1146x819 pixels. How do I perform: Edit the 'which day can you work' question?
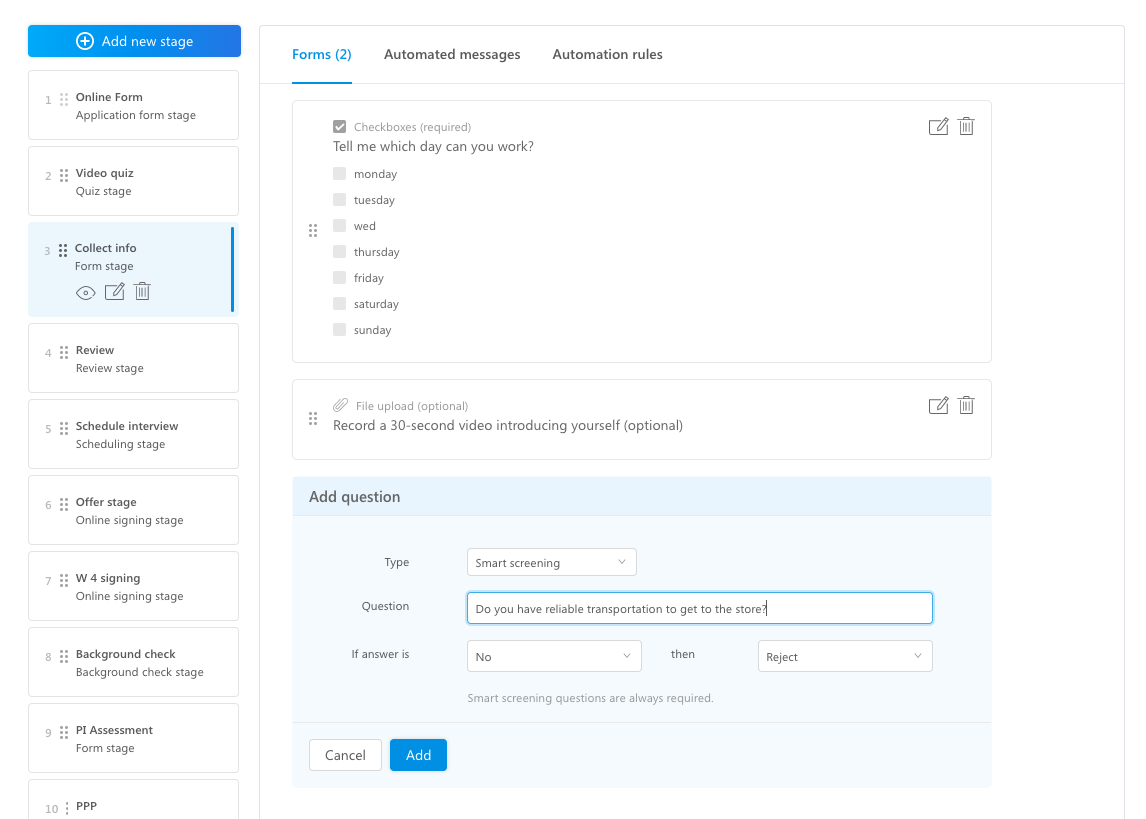[938, 126]
